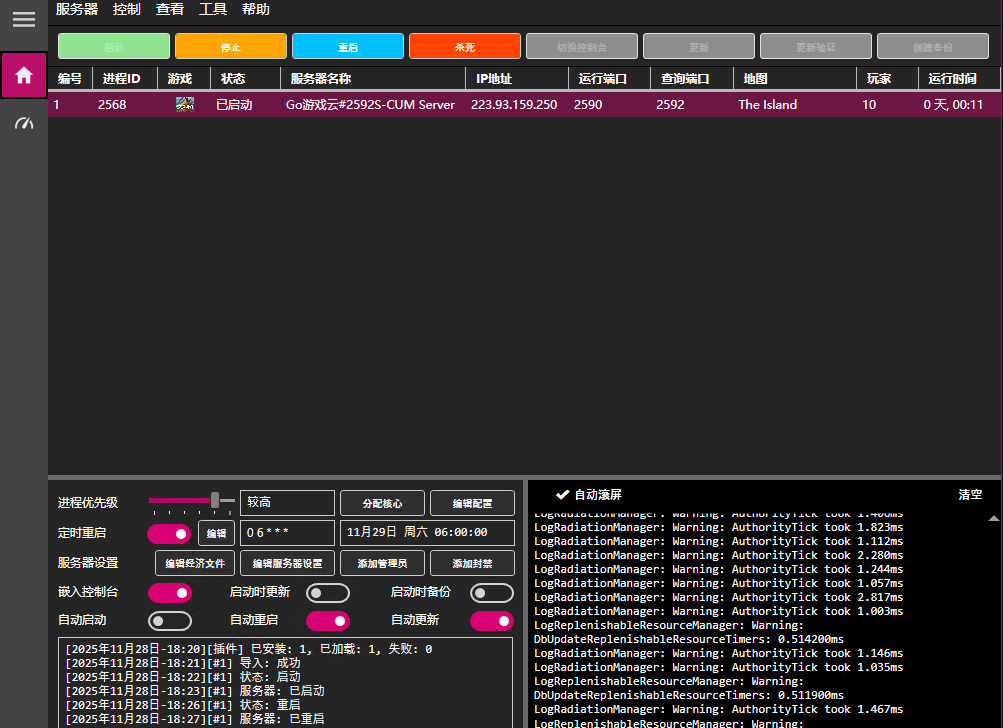The image size is (1003, 728).
Task: Click log line 服务器: 已启动
Action: coord(195,692)
